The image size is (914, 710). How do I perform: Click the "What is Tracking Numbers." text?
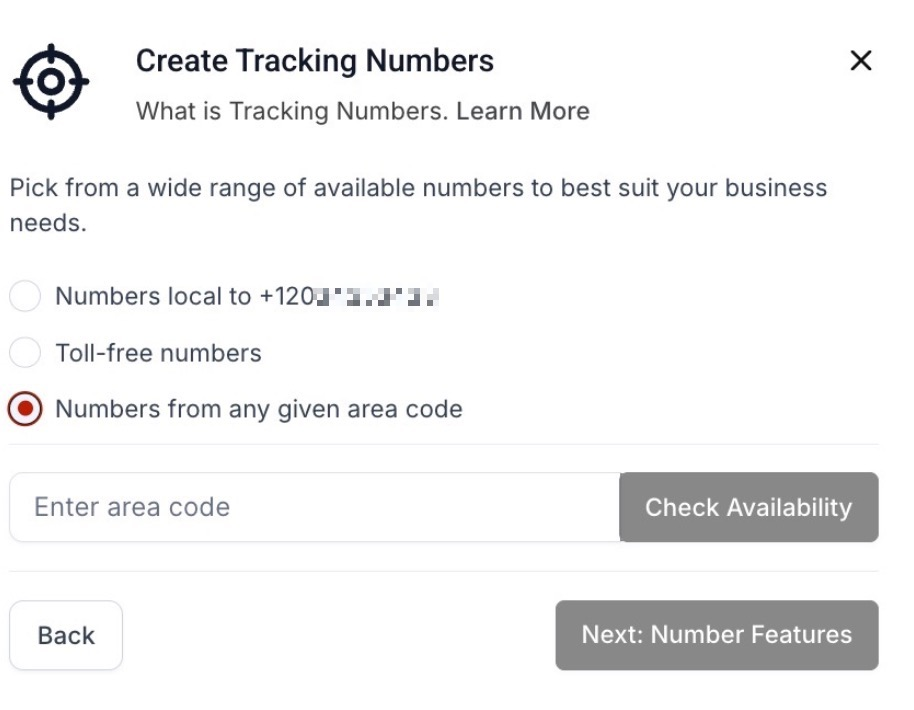click(x=292, y=111)
